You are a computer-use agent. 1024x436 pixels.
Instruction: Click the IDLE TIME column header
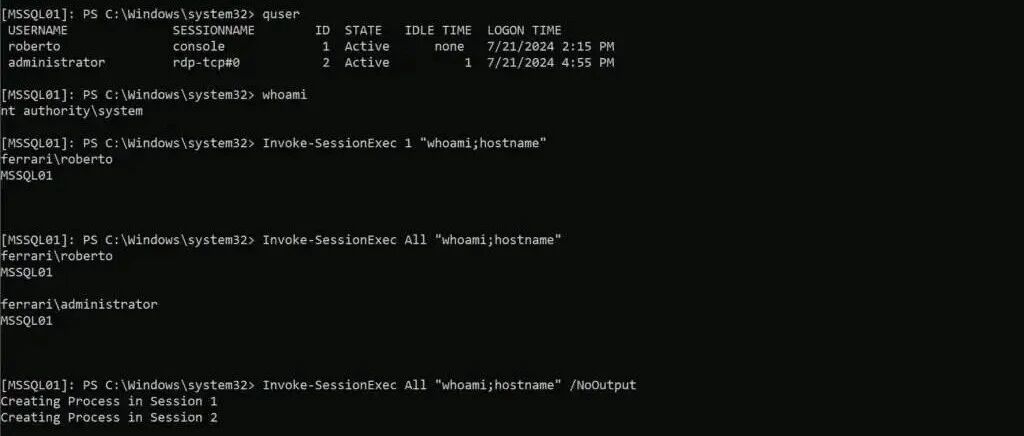click(438, 30)
